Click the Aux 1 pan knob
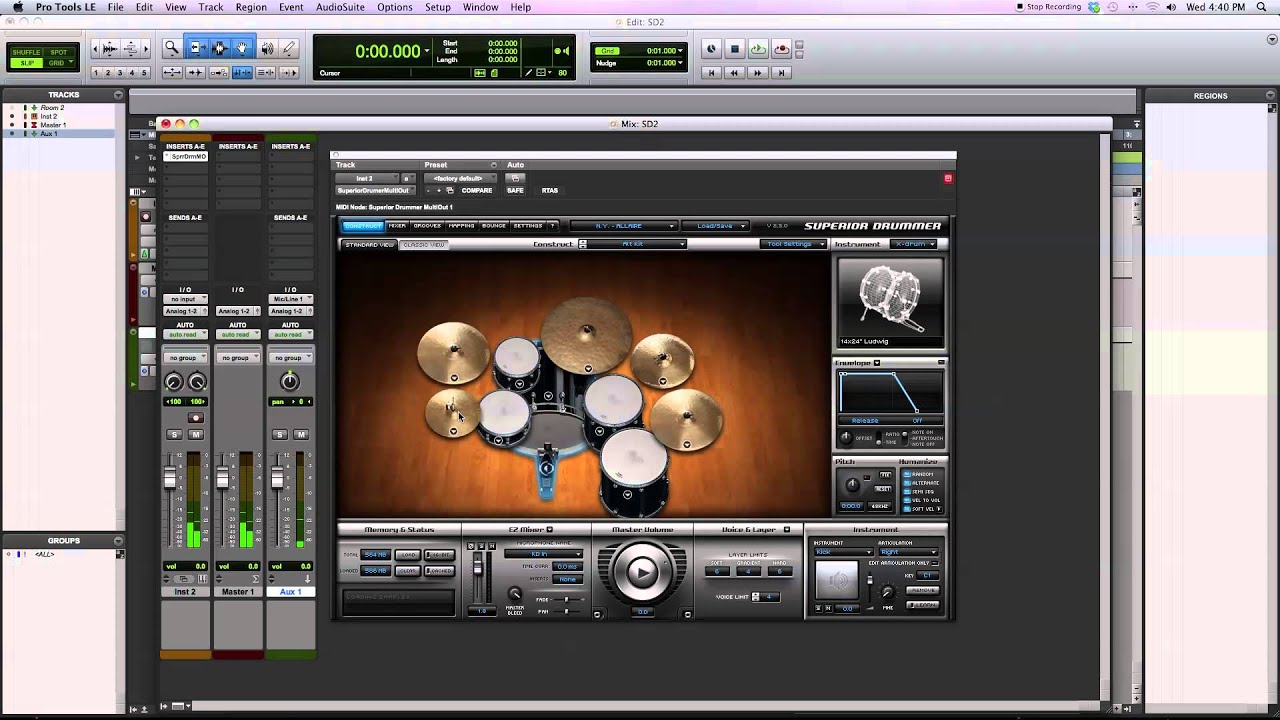 pos(290,381)
